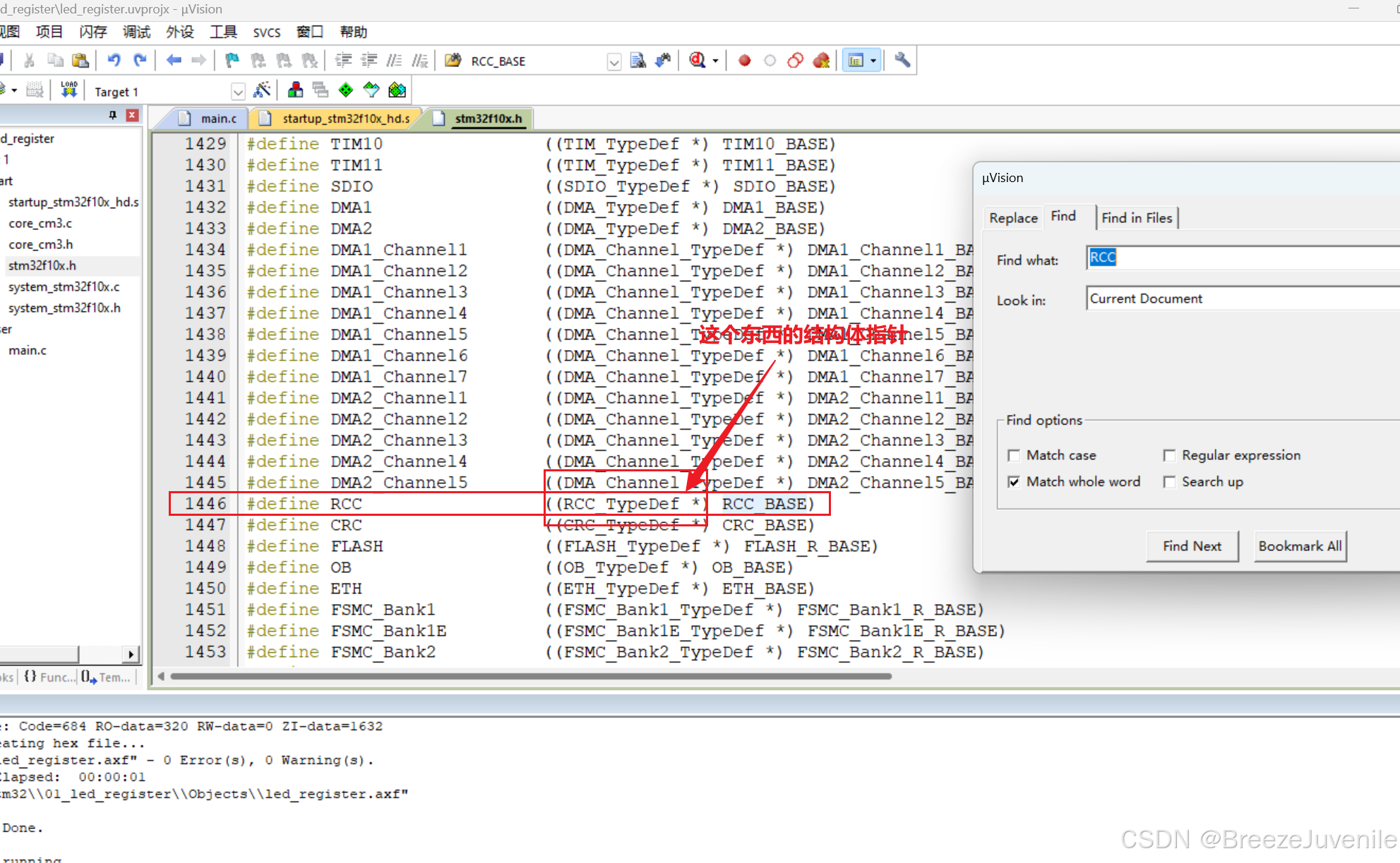Open the Find in Files tab
This screenshot has height=863, width=1400.
(x=1136, y=218)
